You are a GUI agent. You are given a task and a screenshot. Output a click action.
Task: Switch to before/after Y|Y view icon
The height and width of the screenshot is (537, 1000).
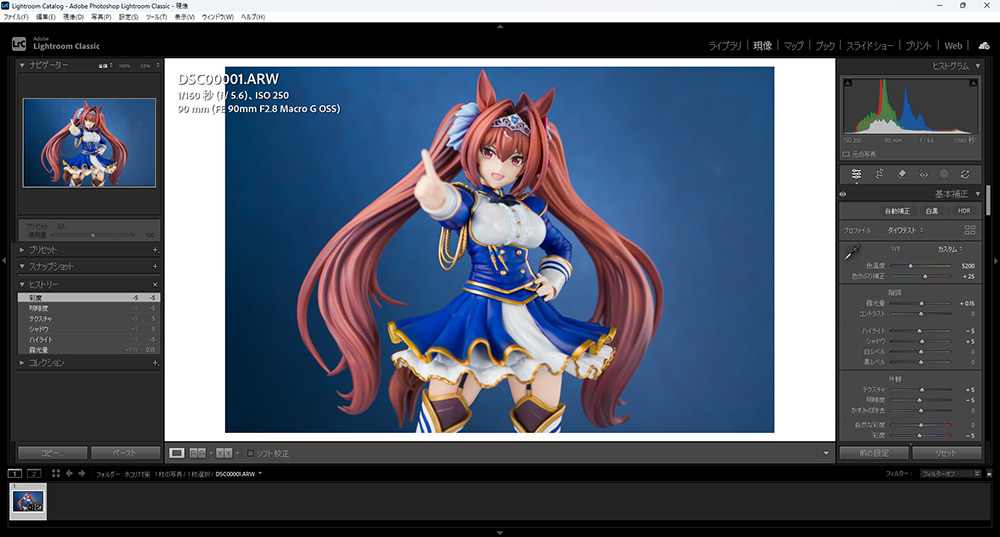224,453
